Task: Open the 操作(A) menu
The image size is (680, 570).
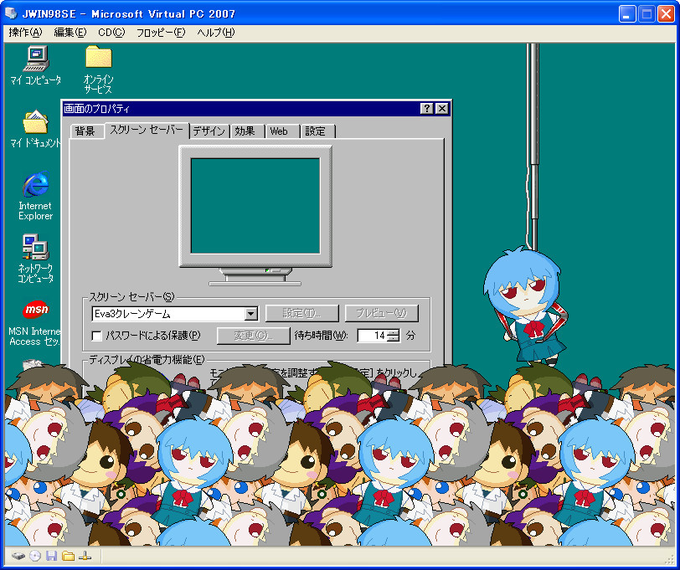Action: pos(26,33)
